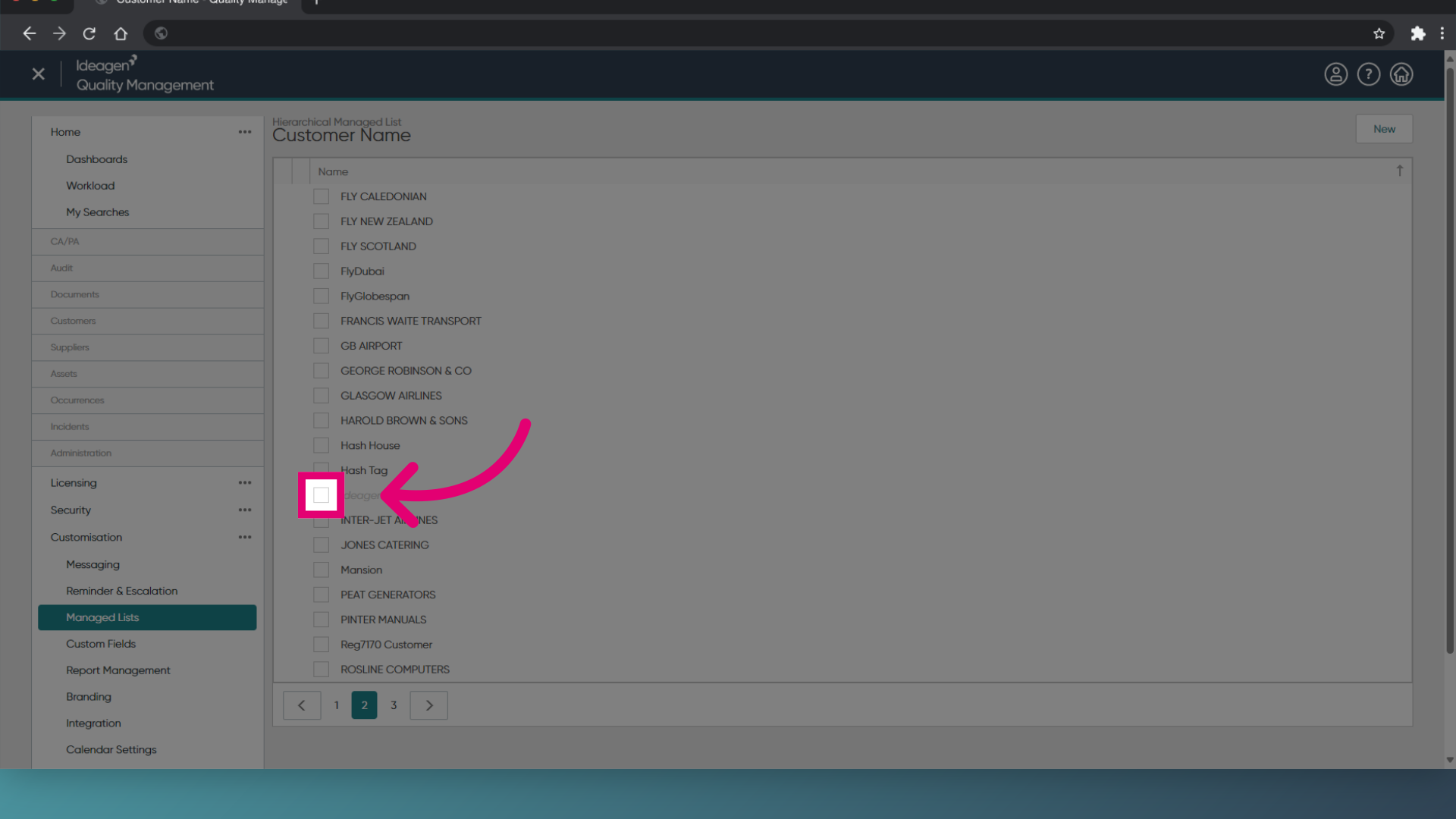The height and width of the screenshot is (819, 1456).
Task: Expand the Audit section
Action: [x=147, y=268]
